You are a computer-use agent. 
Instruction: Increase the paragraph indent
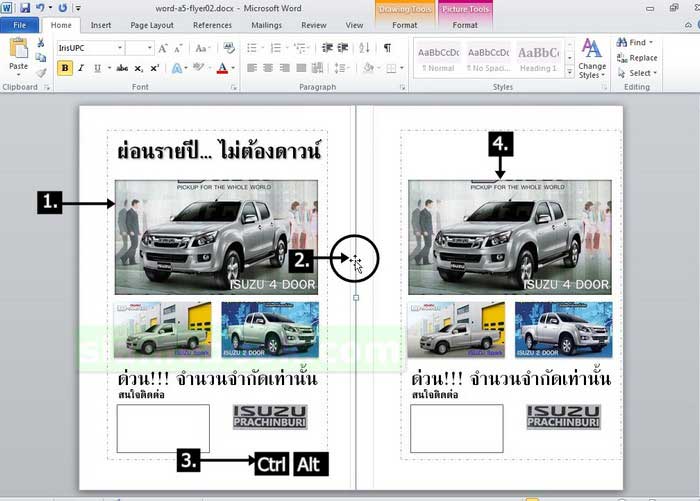coord(343,48)
